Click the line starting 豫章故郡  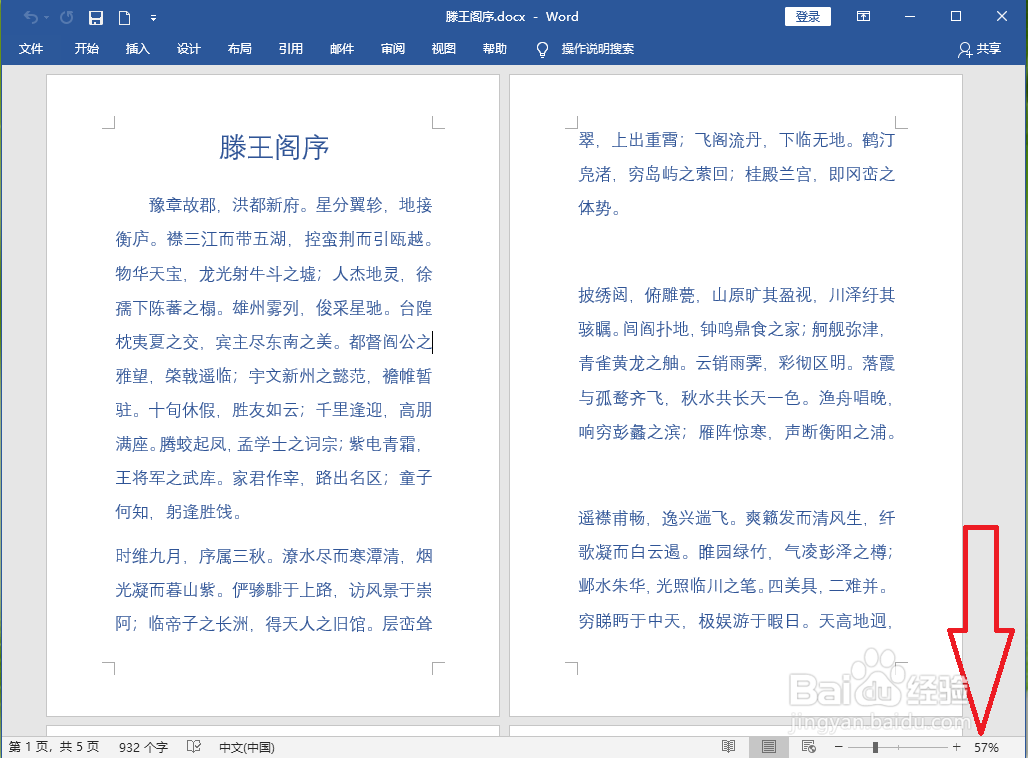(290, 205)
